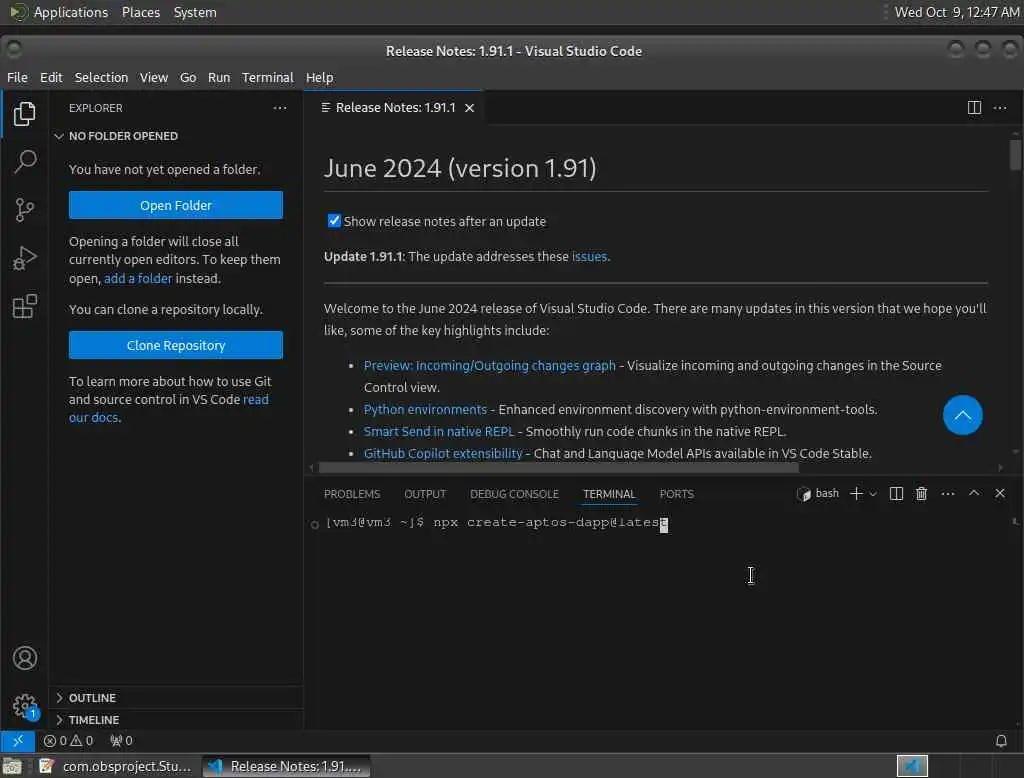Select the bash terminal profile label
The height and width of the screenshot is (778, 1024).
coord(818,494)
